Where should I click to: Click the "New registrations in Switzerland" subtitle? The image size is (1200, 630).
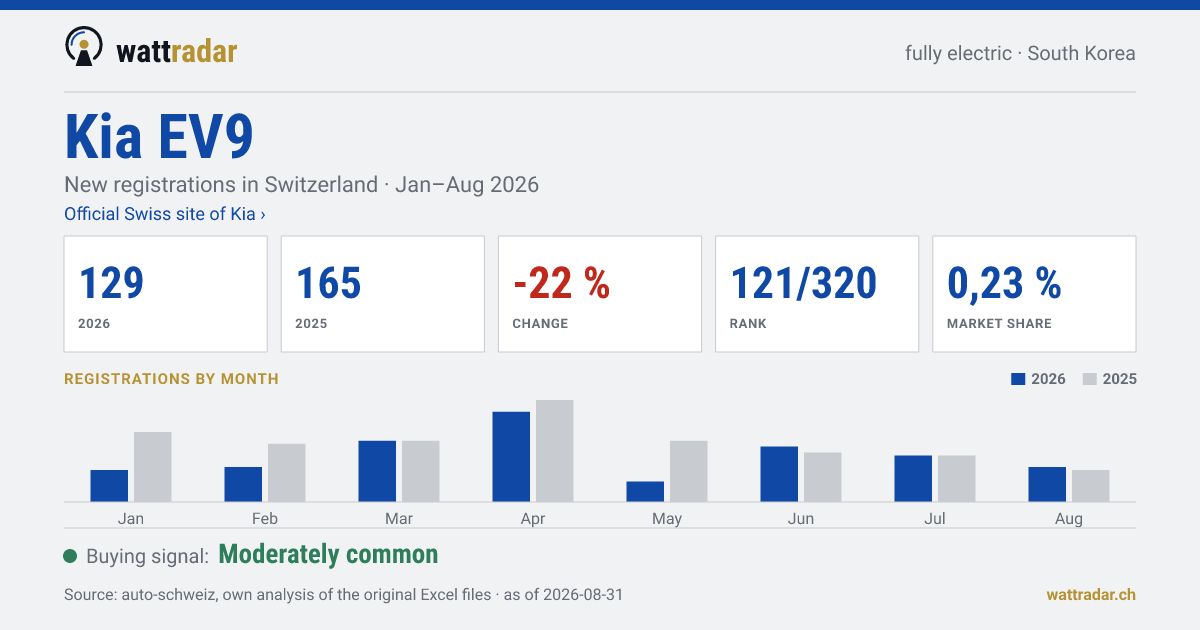[220, 185]
